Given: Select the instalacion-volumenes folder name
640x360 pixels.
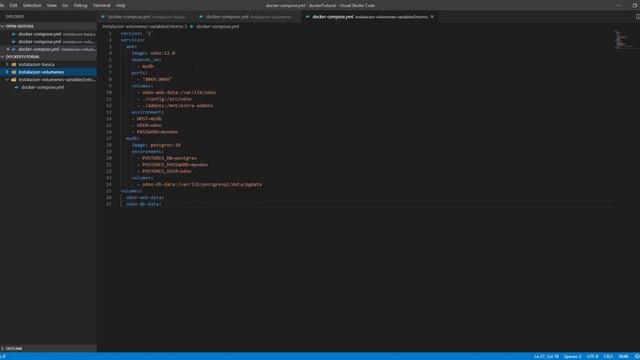Looking at the screenshot, I should (x=41, y=72).
